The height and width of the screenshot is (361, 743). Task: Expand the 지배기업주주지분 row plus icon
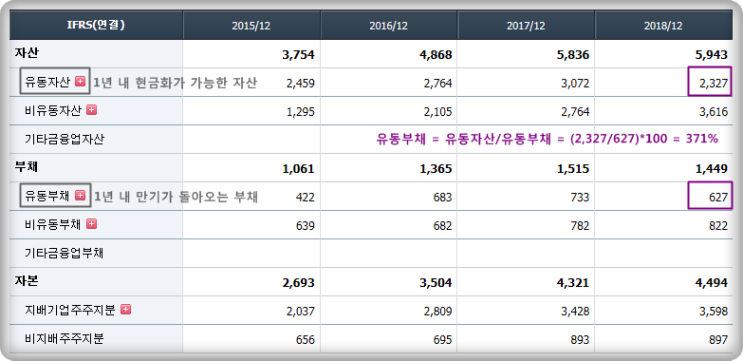(x=126, y=309)
